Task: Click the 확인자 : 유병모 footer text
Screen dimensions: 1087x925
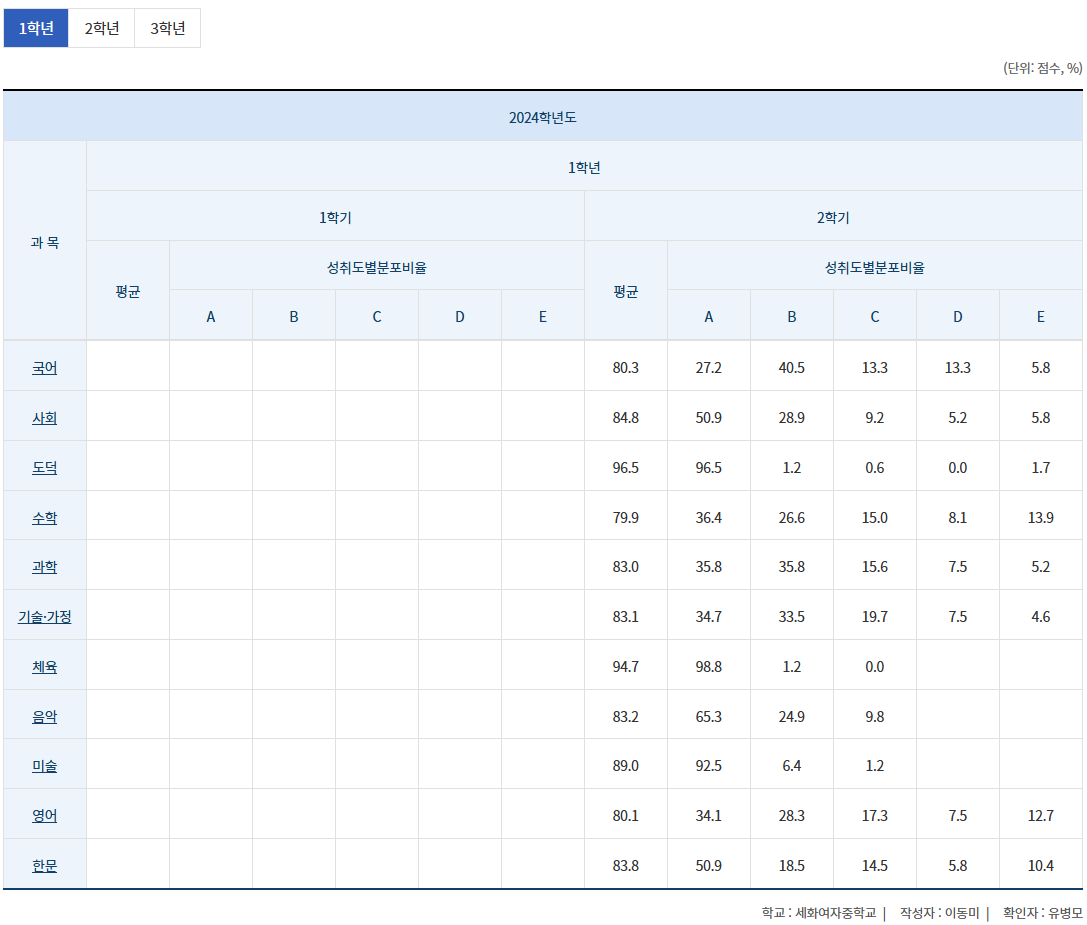Action: tap(1043, 913)
